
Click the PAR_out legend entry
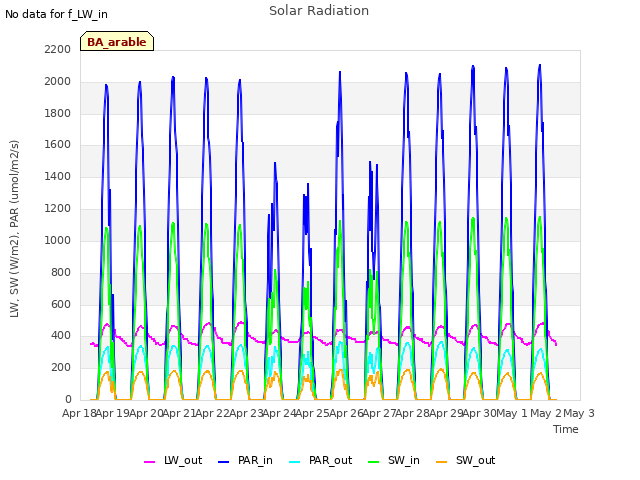click(320, 460)
